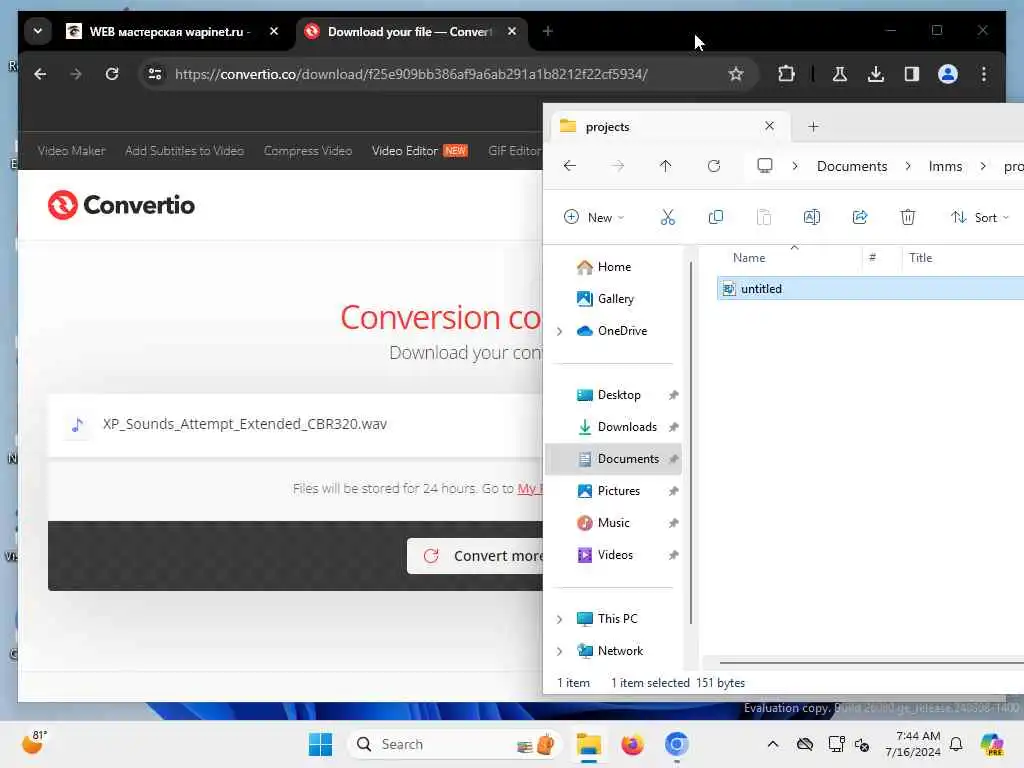Toggle the browser side panel icon
The image size is (1024, 768).
(x=912, y=74)
